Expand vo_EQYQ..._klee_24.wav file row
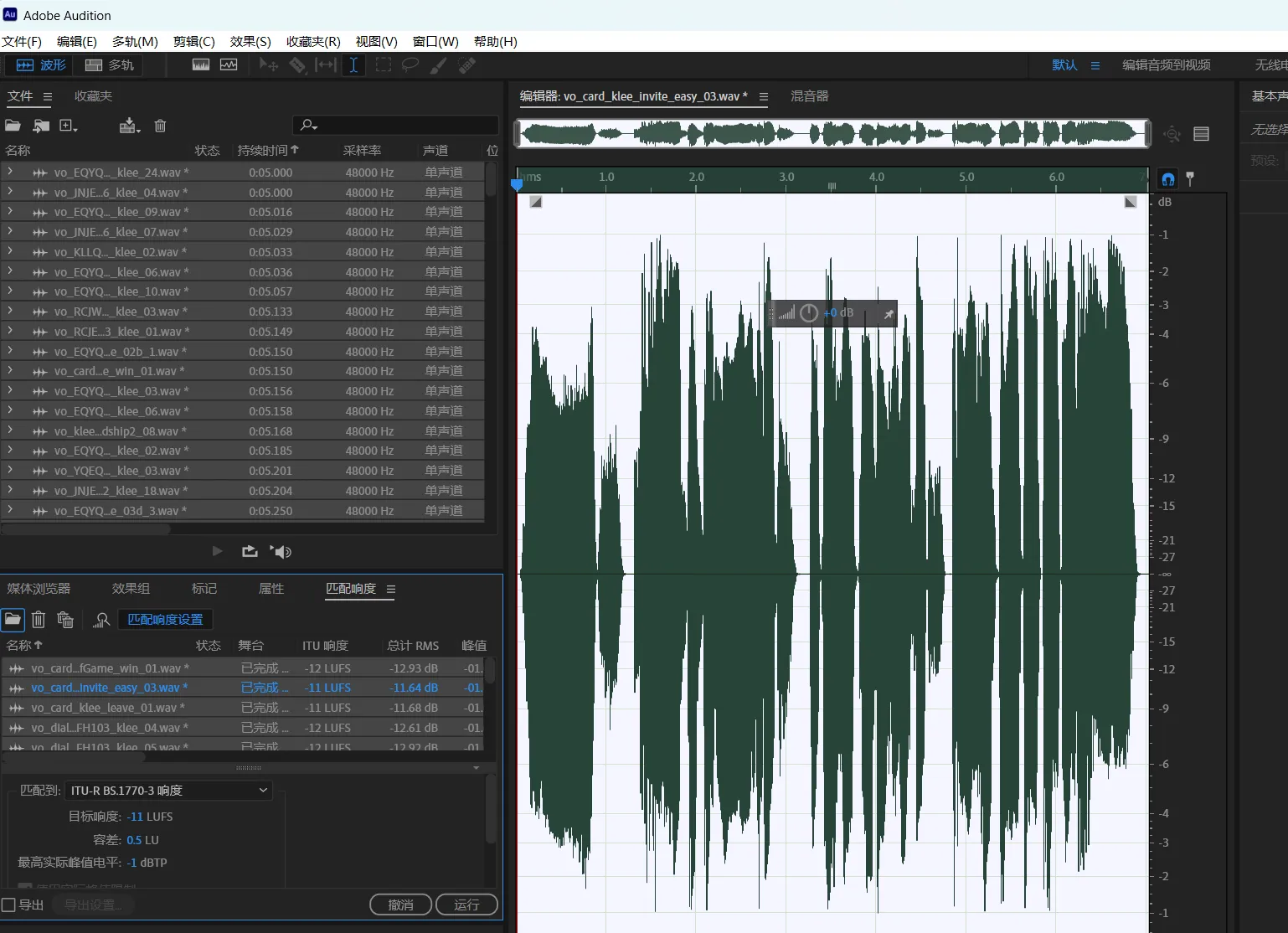The width and height of the screenshot is (1288, 933). [x=10, y=171]
